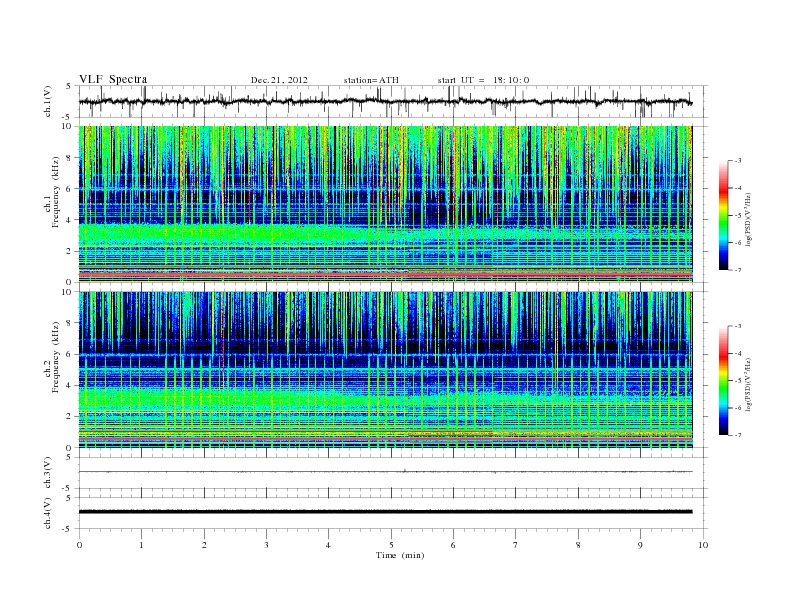Image resolution: width=792 pixels, height=612 pixels.
Task: Click the "-7" tick on ch.2 colorbar
Action: 738,435
